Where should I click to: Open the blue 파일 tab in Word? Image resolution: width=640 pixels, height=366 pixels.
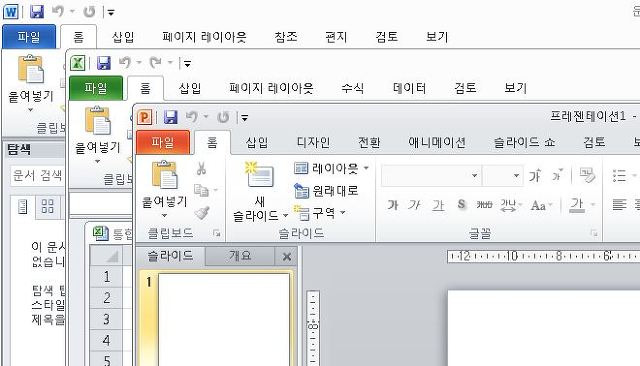tap(29, 37)
